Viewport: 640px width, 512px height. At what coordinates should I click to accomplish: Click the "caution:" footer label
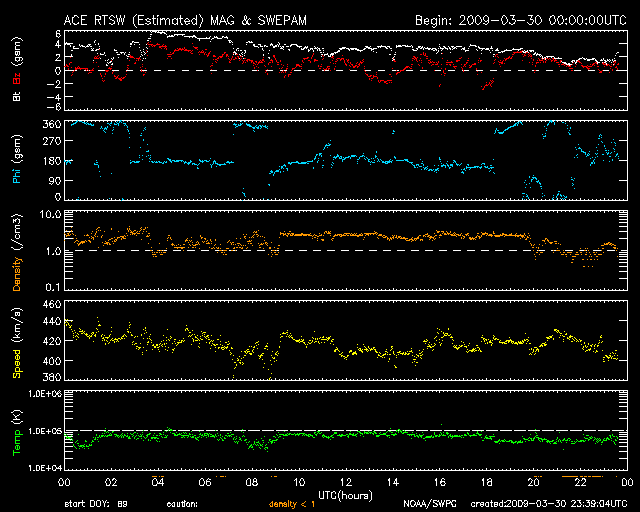pos(182,504)
